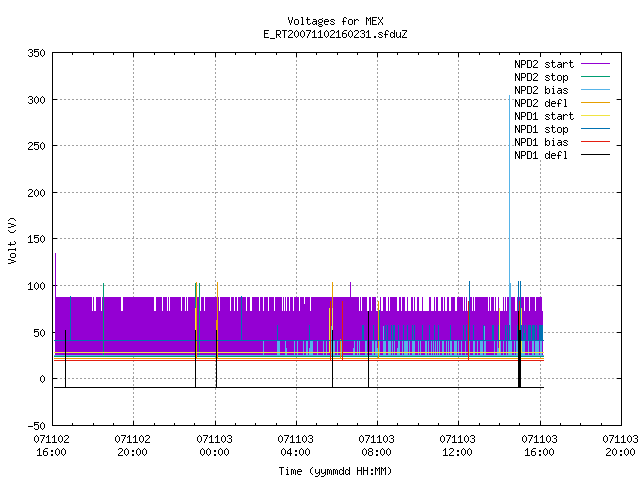Screen dimensions: 640x480
Task: Click the x-axis tick '071103 12:00'
Action: (x=458, y=446)
